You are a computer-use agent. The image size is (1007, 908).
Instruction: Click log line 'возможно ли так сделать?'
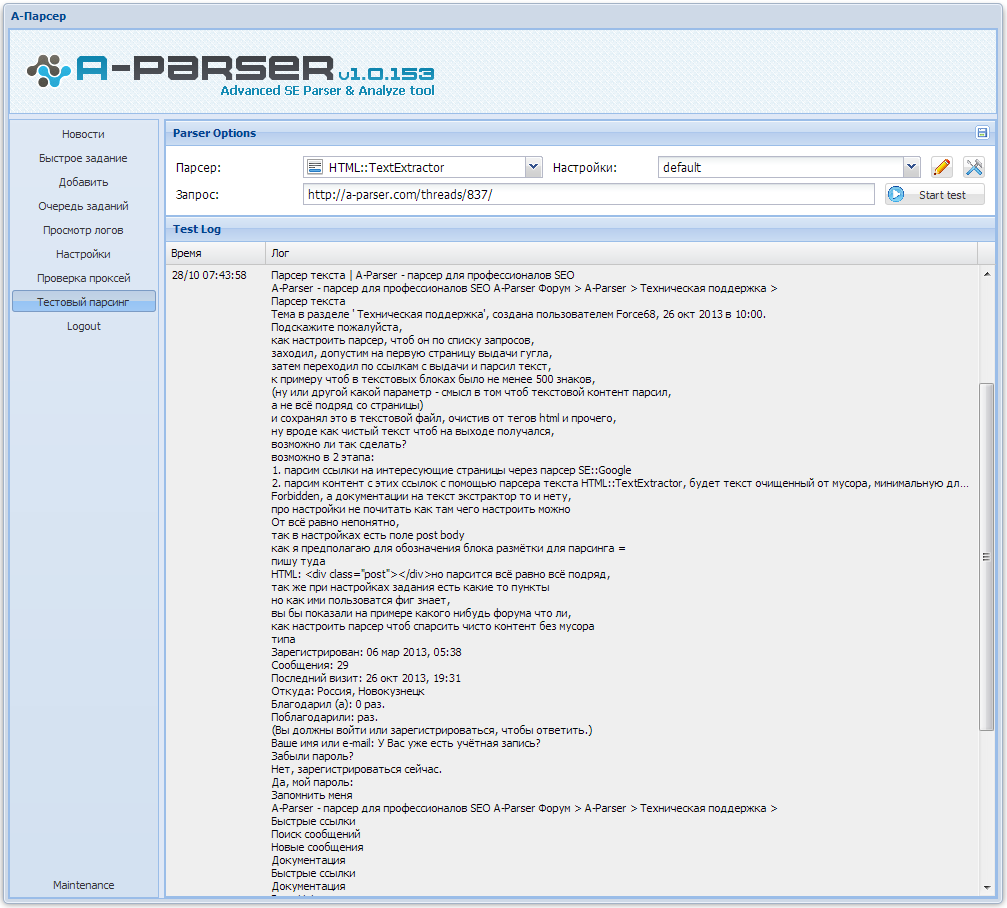coord(338,444)
